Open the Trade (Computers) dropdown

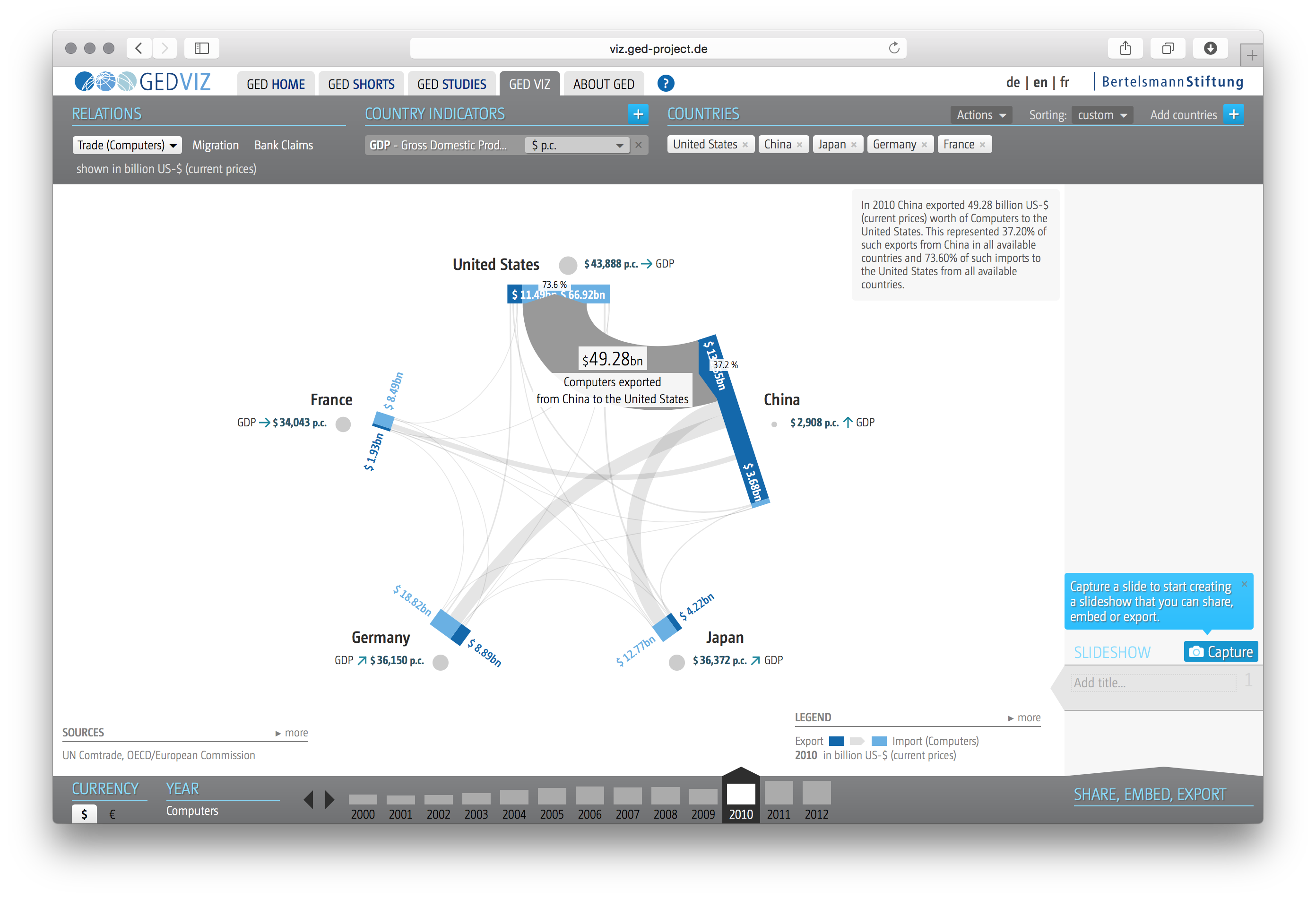[127, 146]
